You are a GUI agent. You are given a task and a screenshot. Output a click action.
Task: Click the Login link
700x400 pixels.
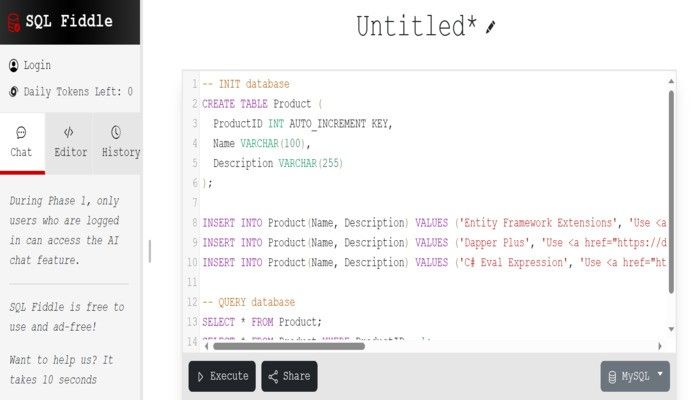pyautogui.click(x=37, y=66)
